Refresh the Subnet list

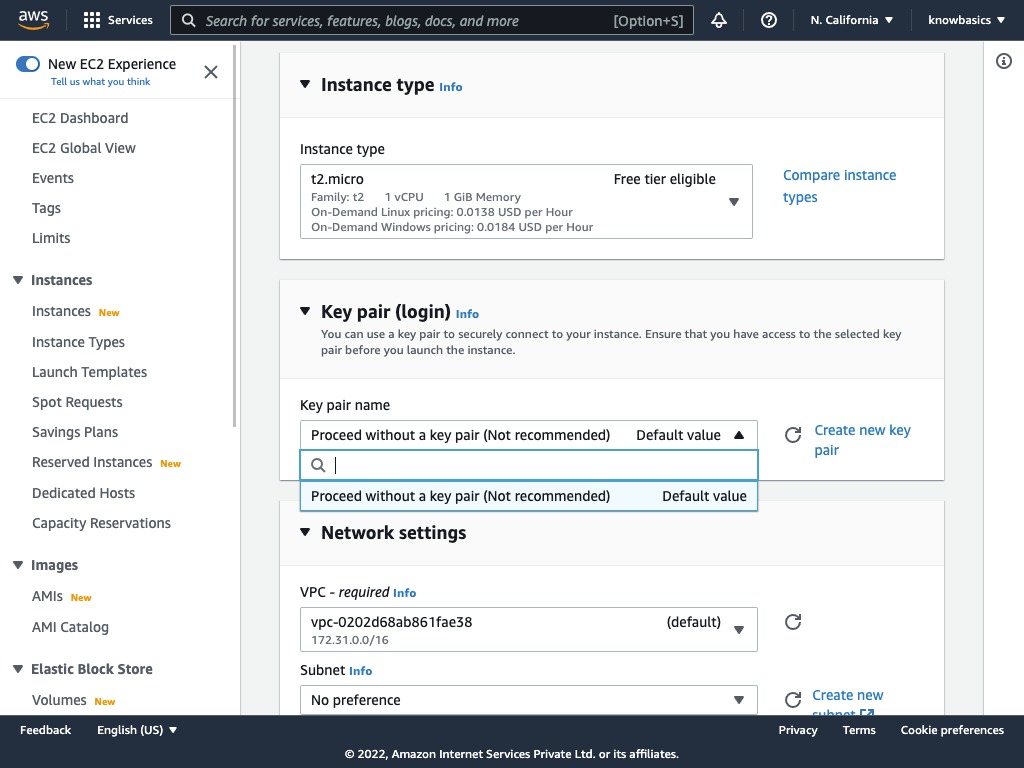point(793,700)
